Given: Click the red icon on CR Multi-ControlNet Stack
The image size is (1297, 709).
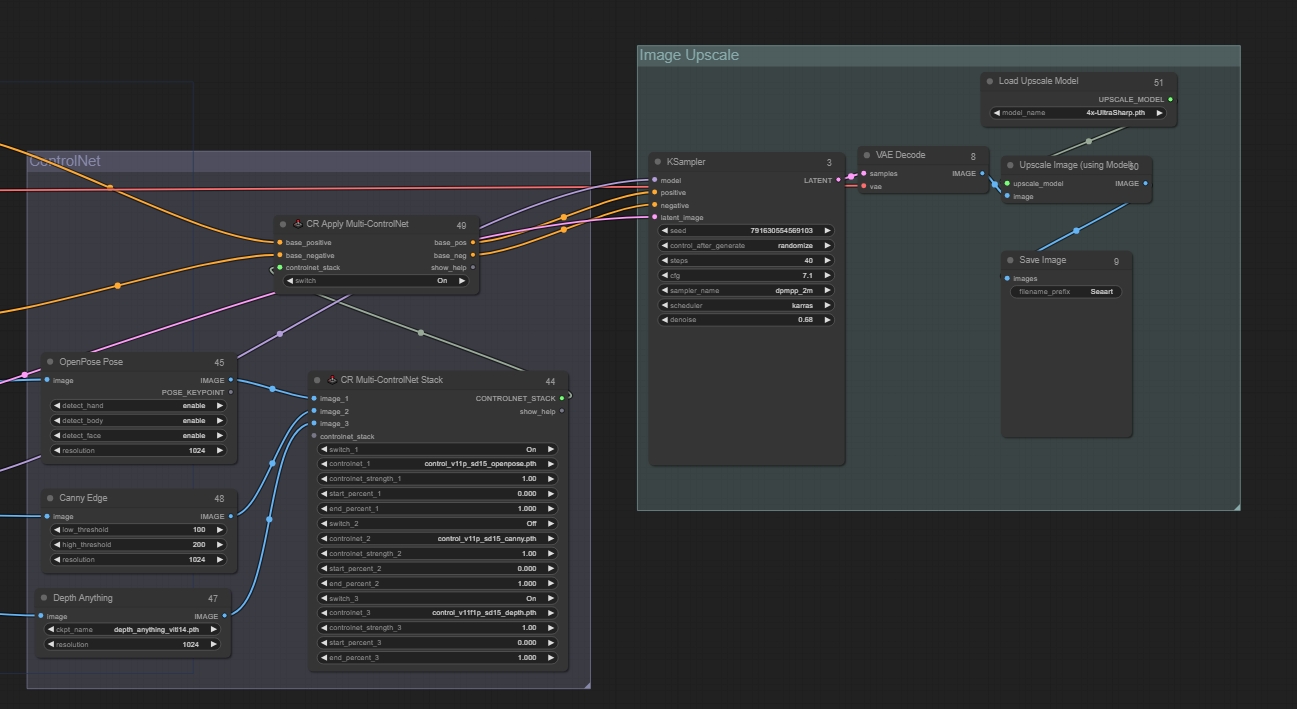Looking at the screenshot, I should click(331, 380).
